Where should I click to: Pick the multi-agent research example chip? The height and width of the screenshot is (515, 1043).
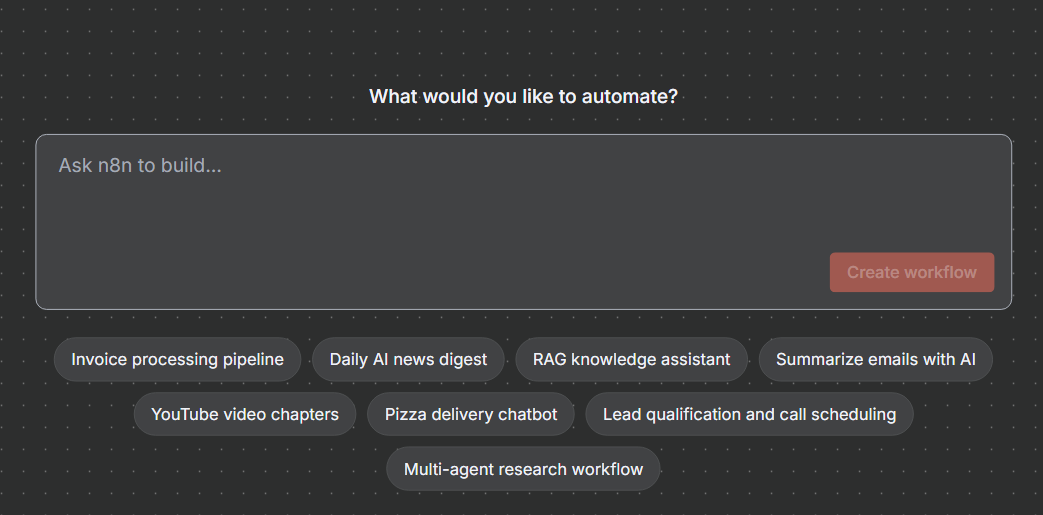pos(523,469)
